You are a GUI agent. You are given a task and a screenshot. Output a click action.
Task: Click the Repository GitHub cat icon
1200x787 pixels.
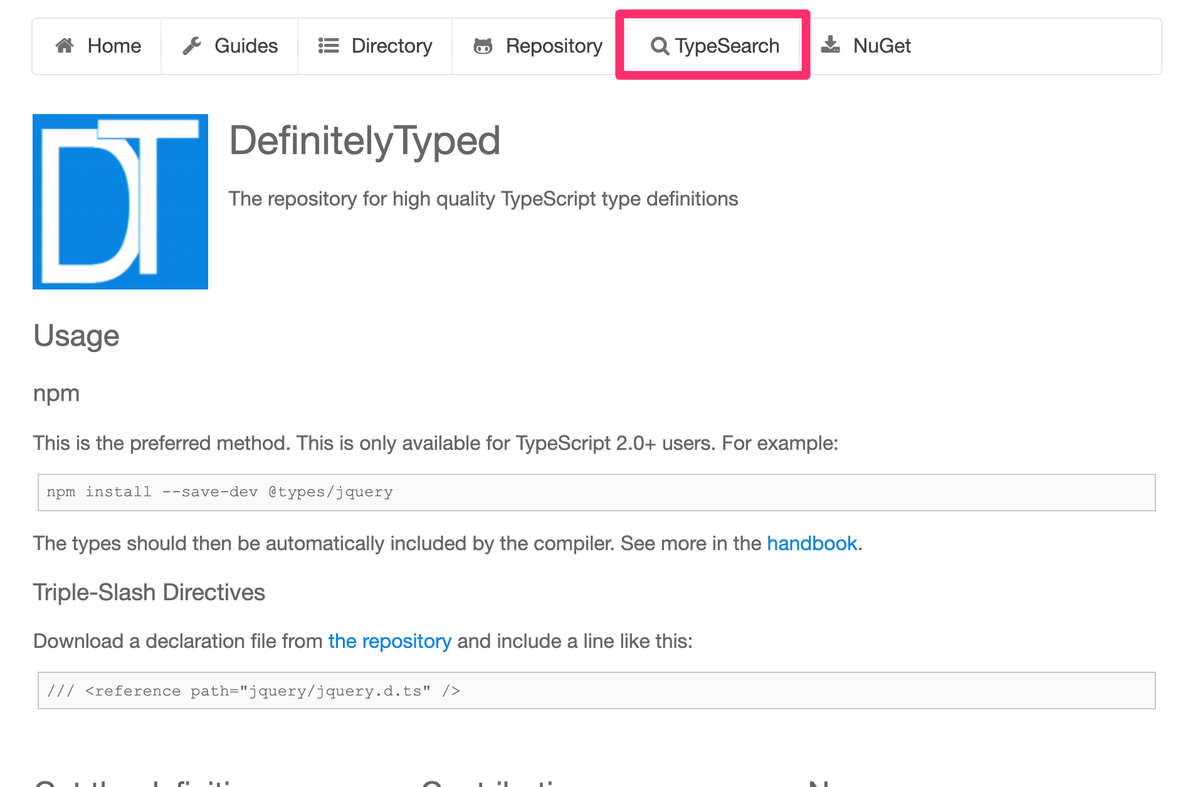pyautogui.click(x=483, y=46)
